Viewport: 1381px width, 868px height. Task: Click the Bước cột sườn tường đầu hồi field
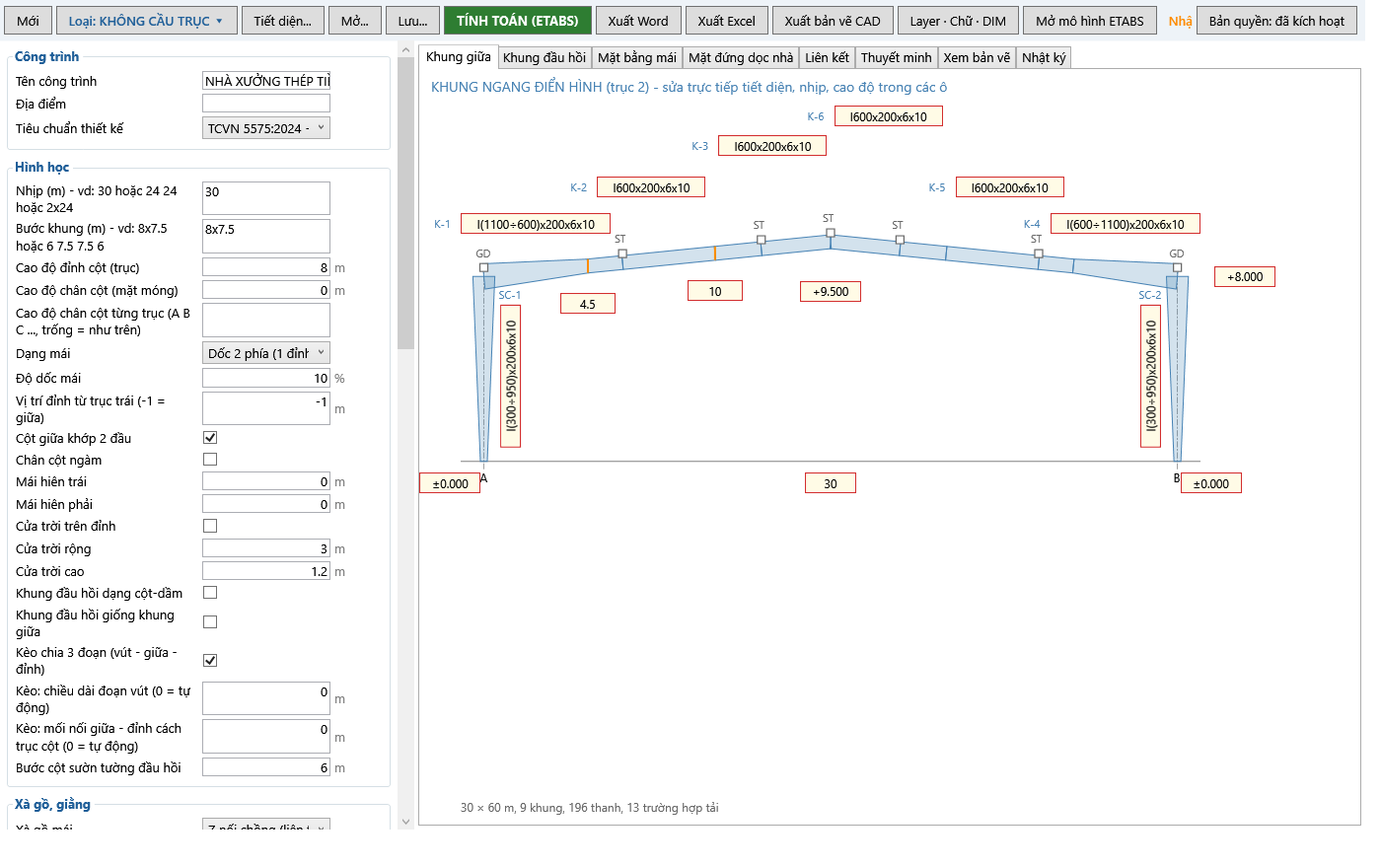point(266,767)
